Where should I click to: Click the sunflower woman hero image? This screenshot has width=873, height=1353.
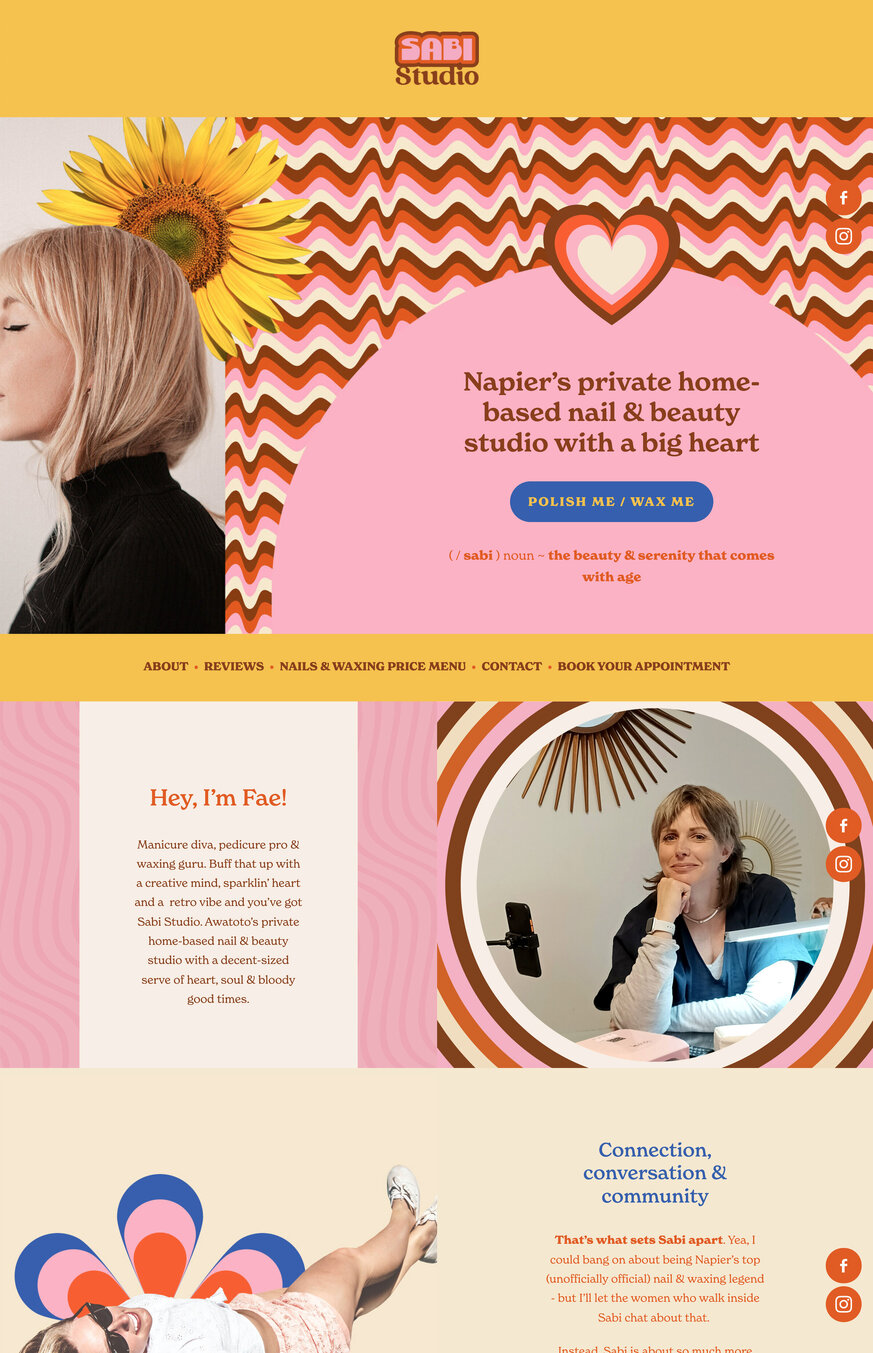[x=112, y=375]
